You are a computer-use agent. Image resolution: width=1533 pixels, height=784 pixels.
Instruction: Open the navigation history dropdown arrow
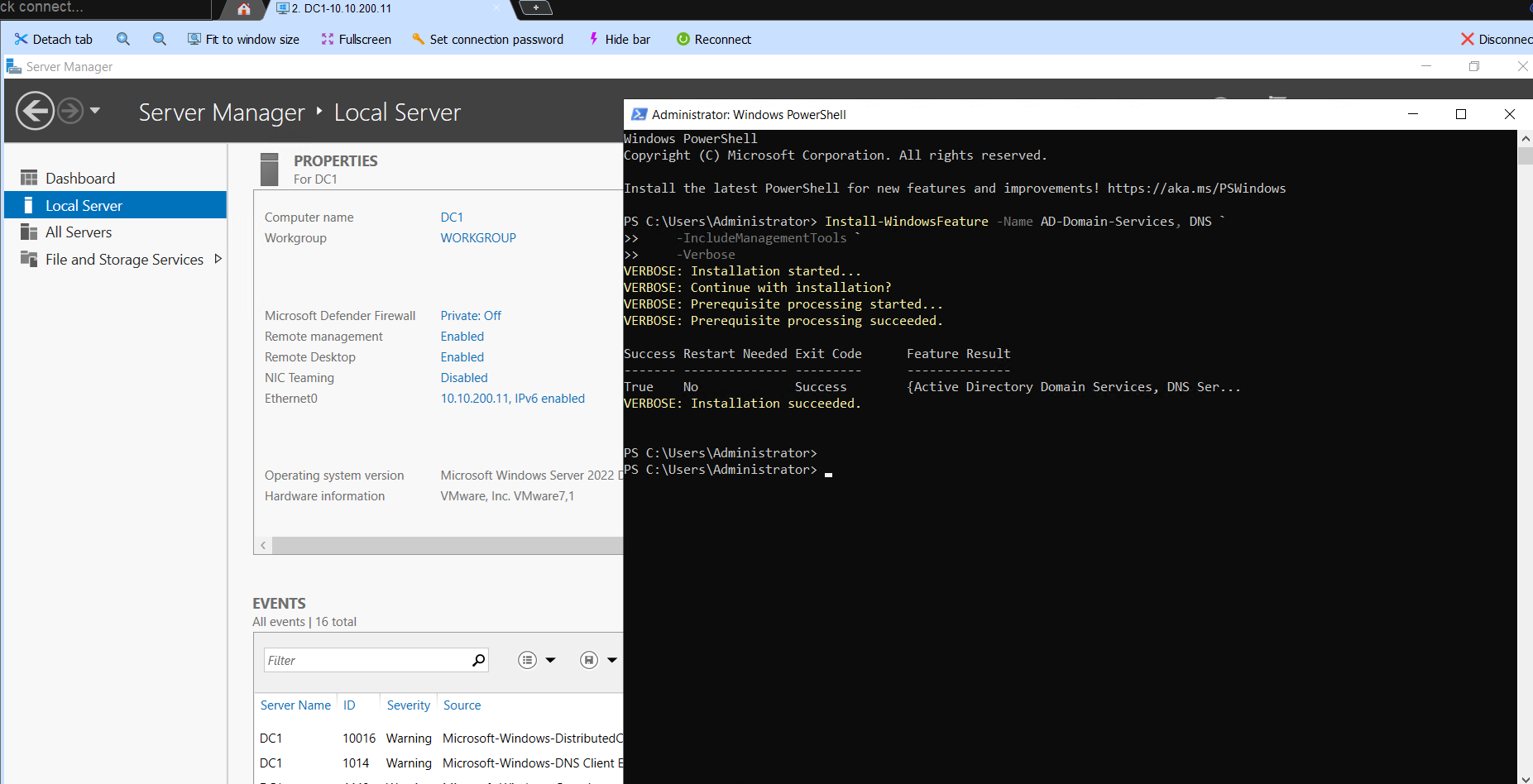coord(95,110)
